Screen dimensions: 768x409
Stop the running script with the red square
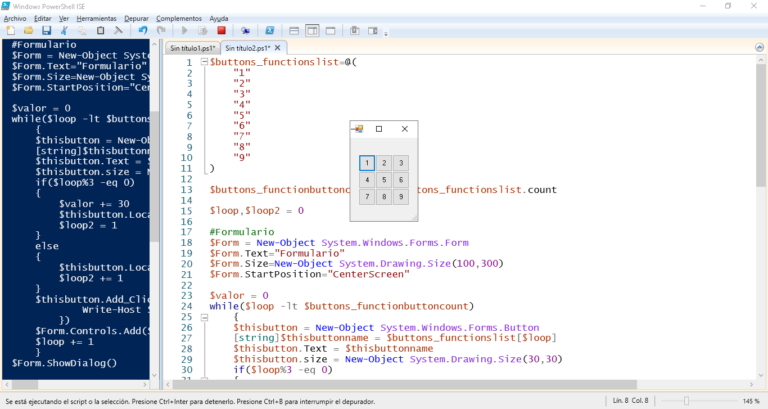click(x=221, y=30)
